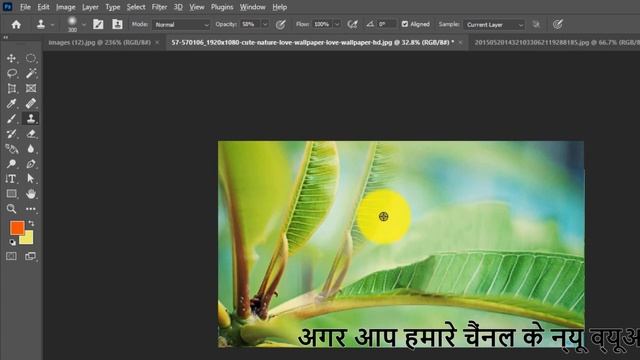Open the File menu
Screen dimensions: 640x360
pos(25,7)
